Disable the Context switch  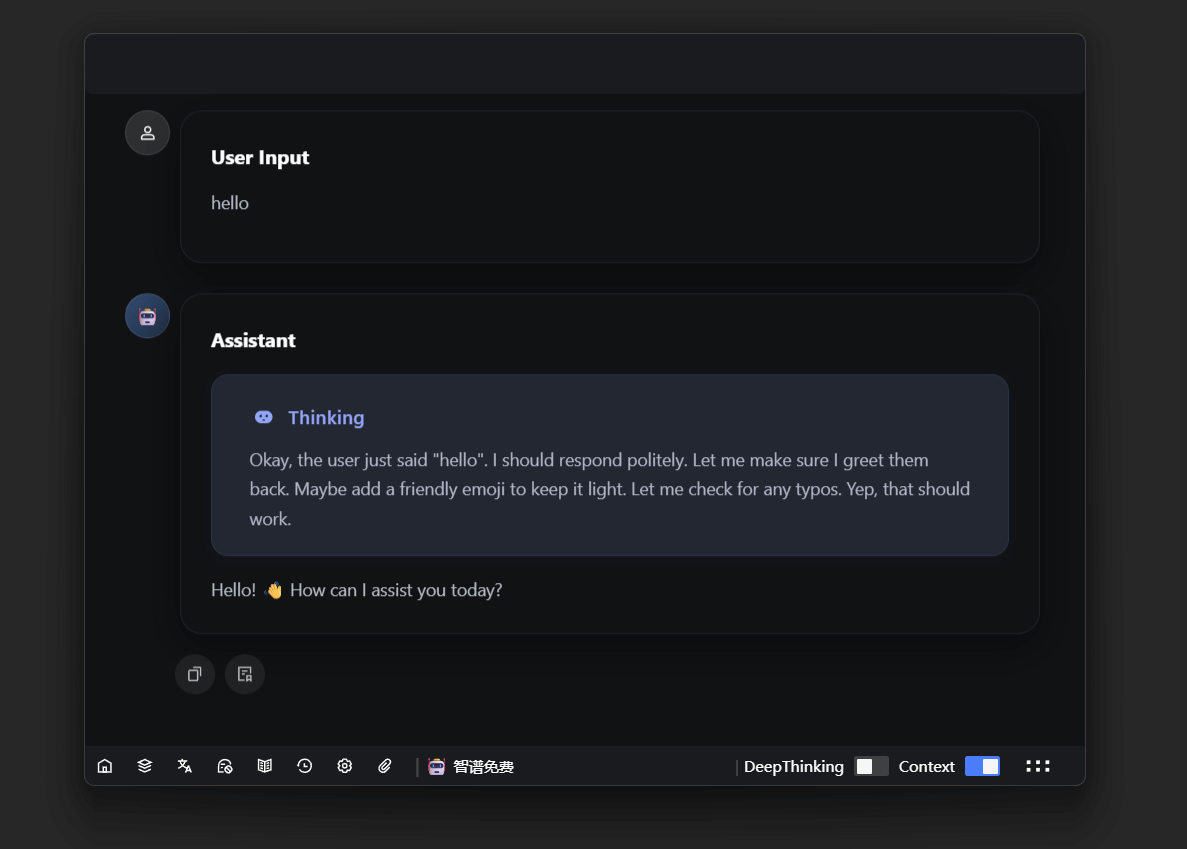point(982,766)
